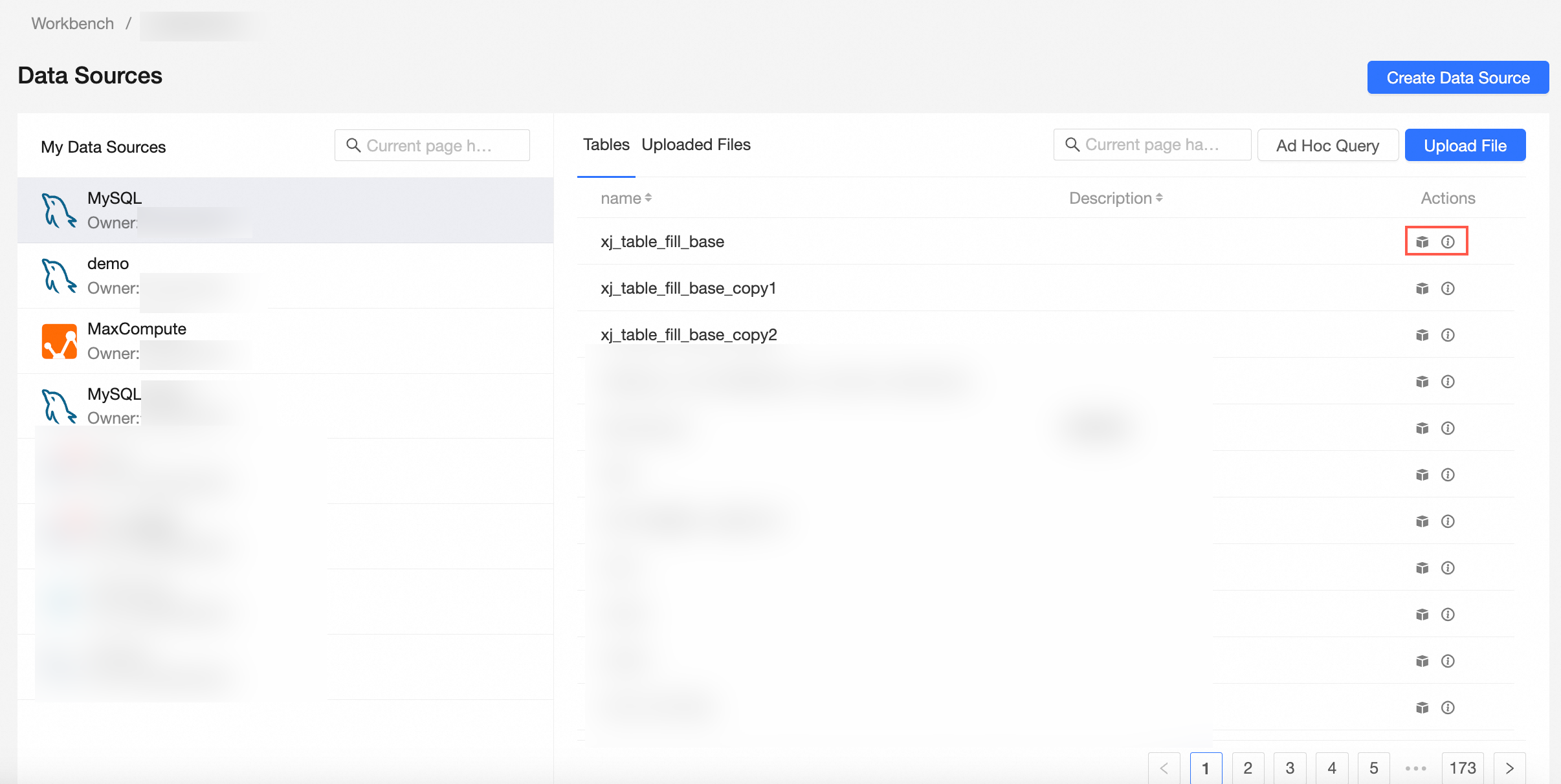1561x784 pixels.
Task: Click info icon for xj_table_fill_base_copy1
Action: [x=1448, y=289]
